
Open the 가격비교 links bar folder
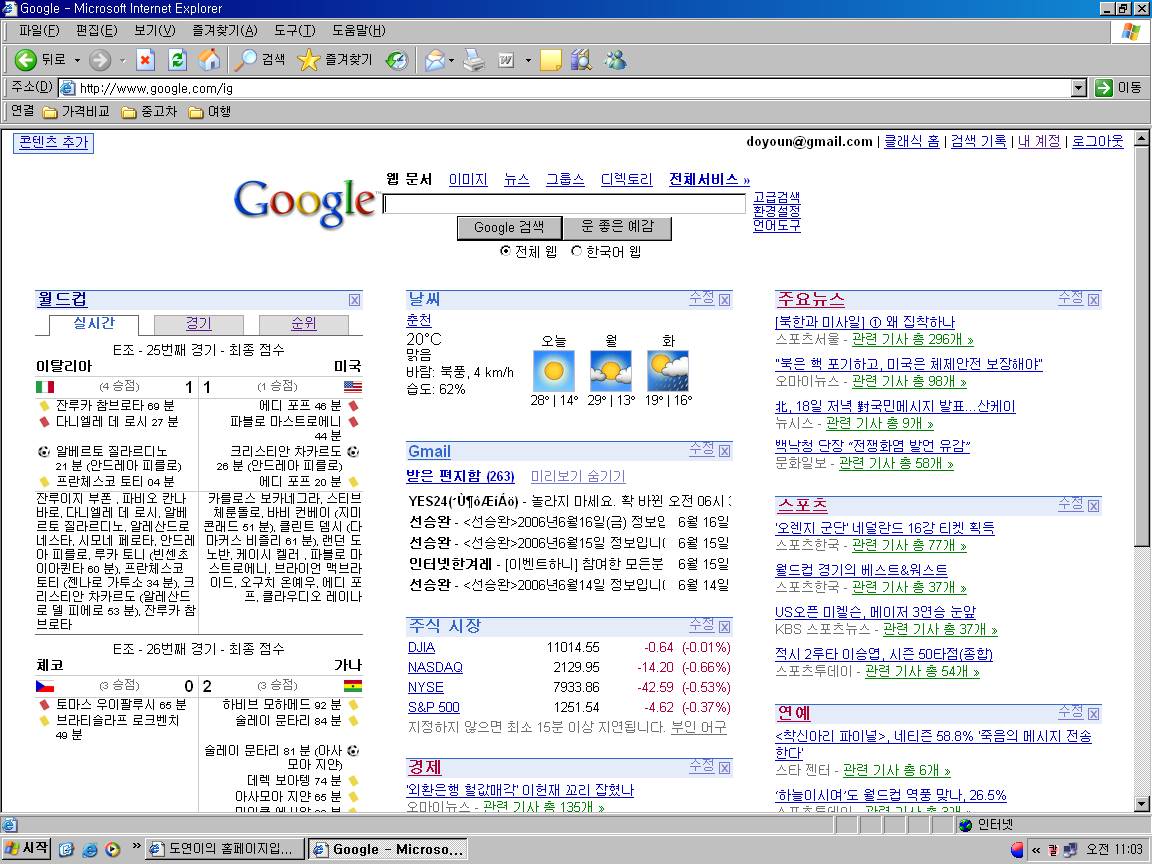pos(76,112)
